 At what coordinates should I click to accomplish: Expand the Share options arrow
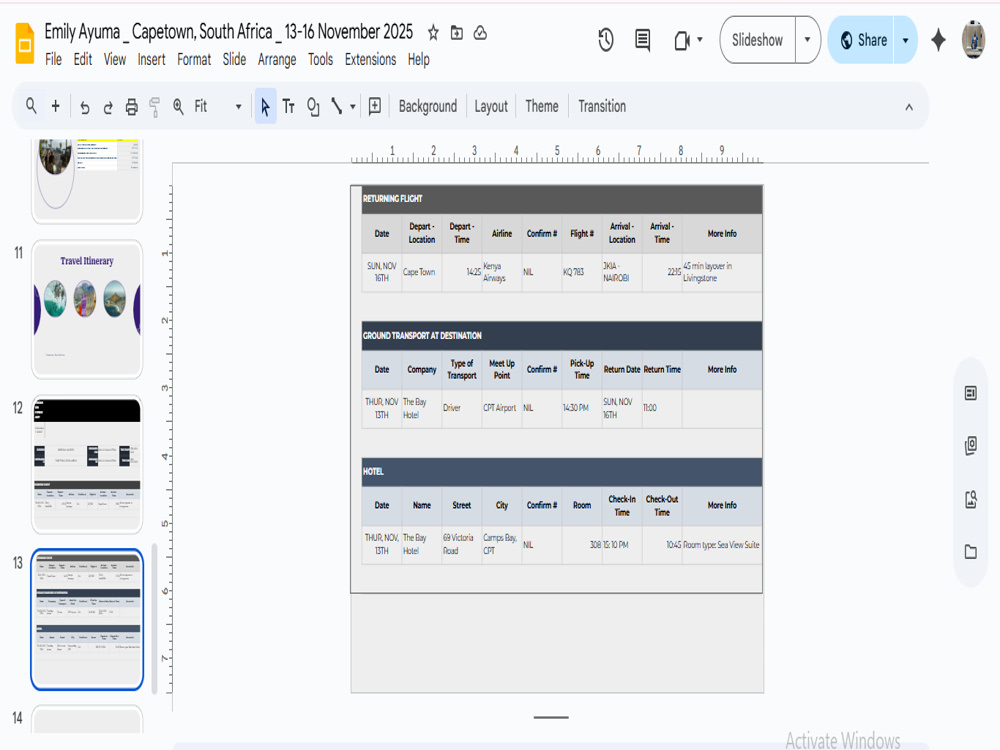point(906,40)
